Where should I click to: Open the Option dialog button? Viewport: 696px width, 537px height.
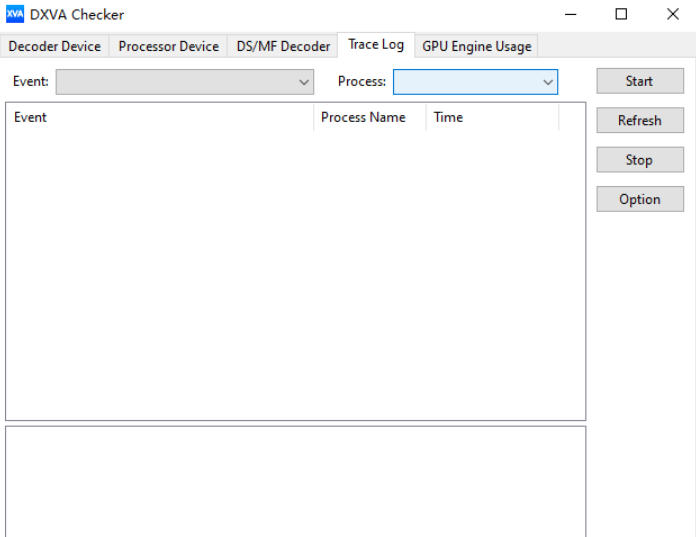639,199
